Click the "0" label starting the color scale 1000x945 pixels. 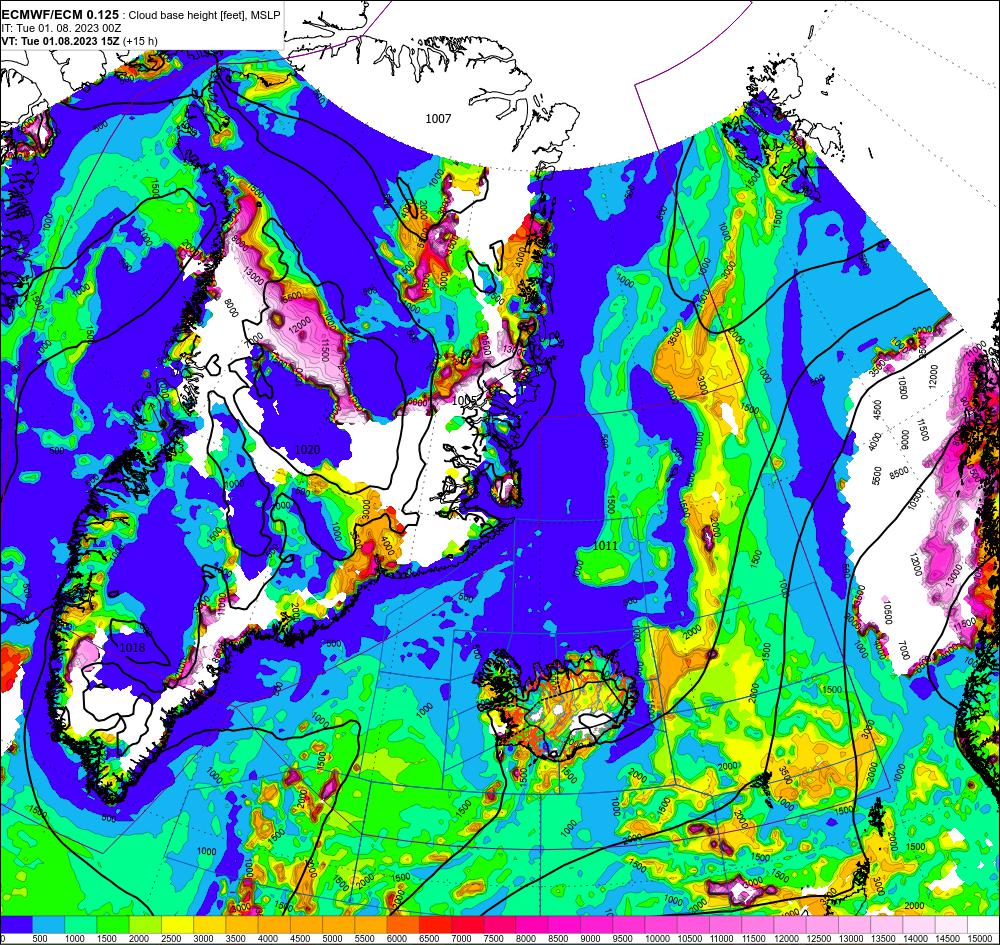click(3, 939)
